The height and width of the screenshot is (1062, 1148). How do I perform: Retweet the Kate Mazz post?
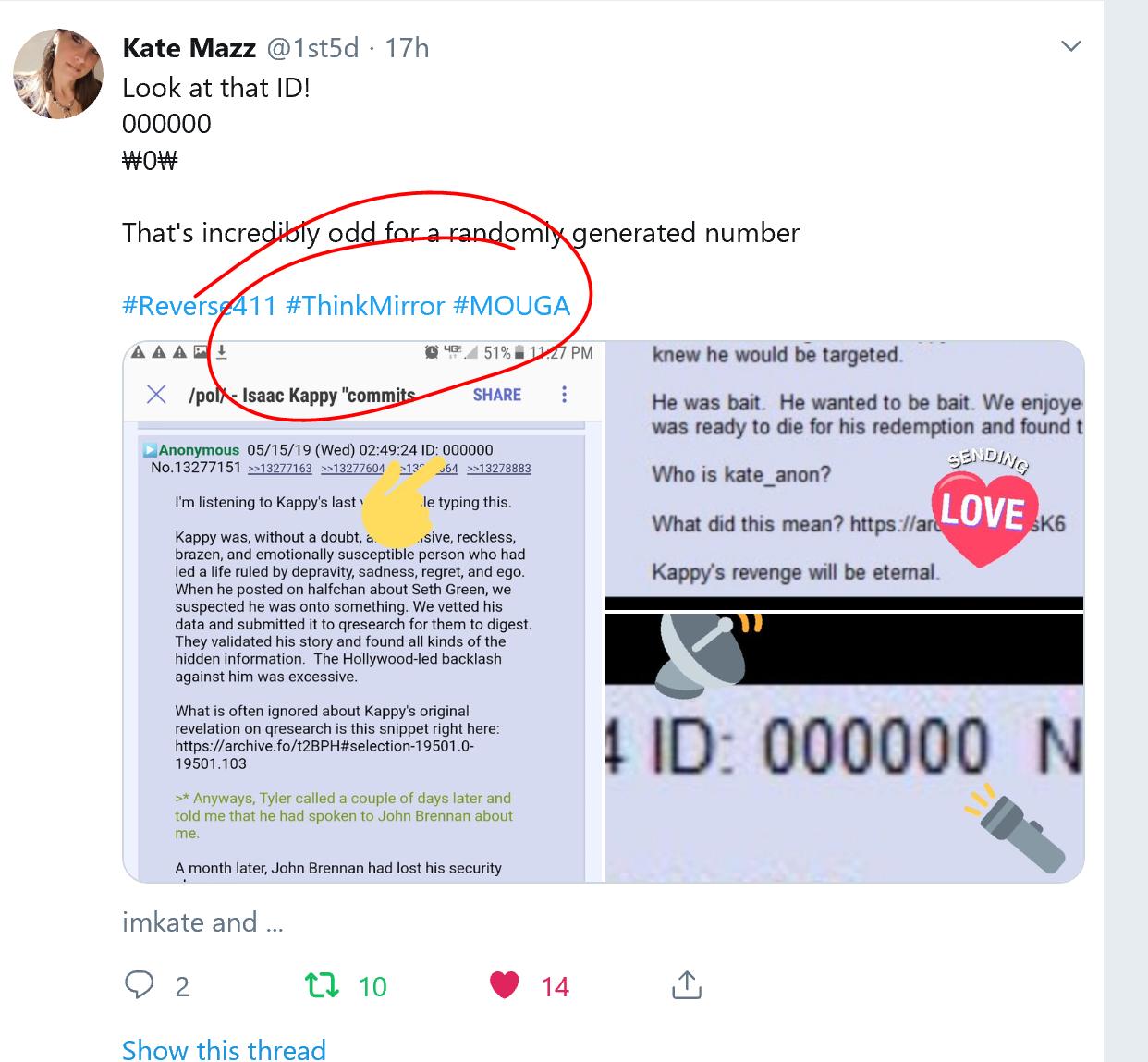click(322, 986)
